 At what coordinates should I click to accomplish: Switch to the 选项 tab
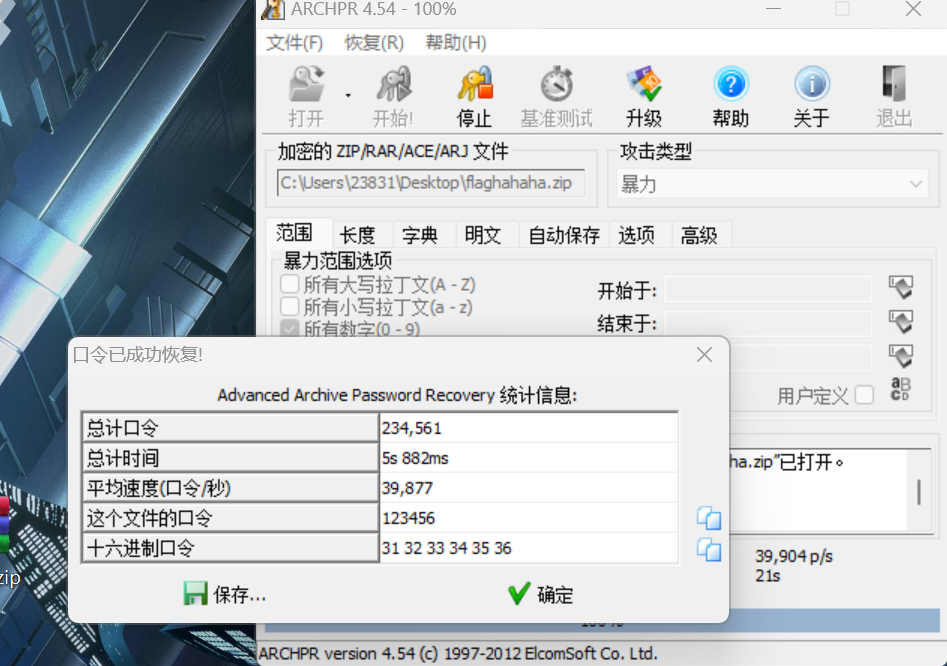pos(637,235)
